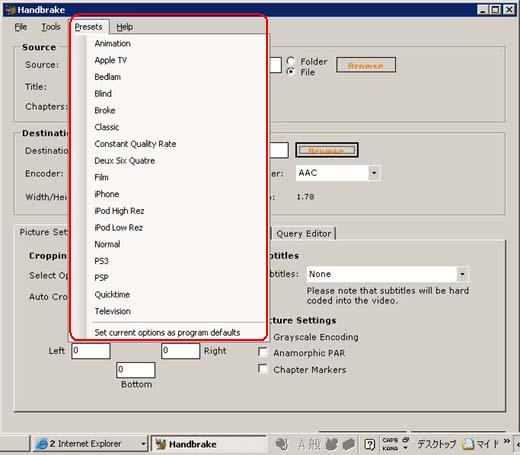This screenshot has width=520, height=455.
Task: Open the Picture Settings tab
Action: pos(43,232)
